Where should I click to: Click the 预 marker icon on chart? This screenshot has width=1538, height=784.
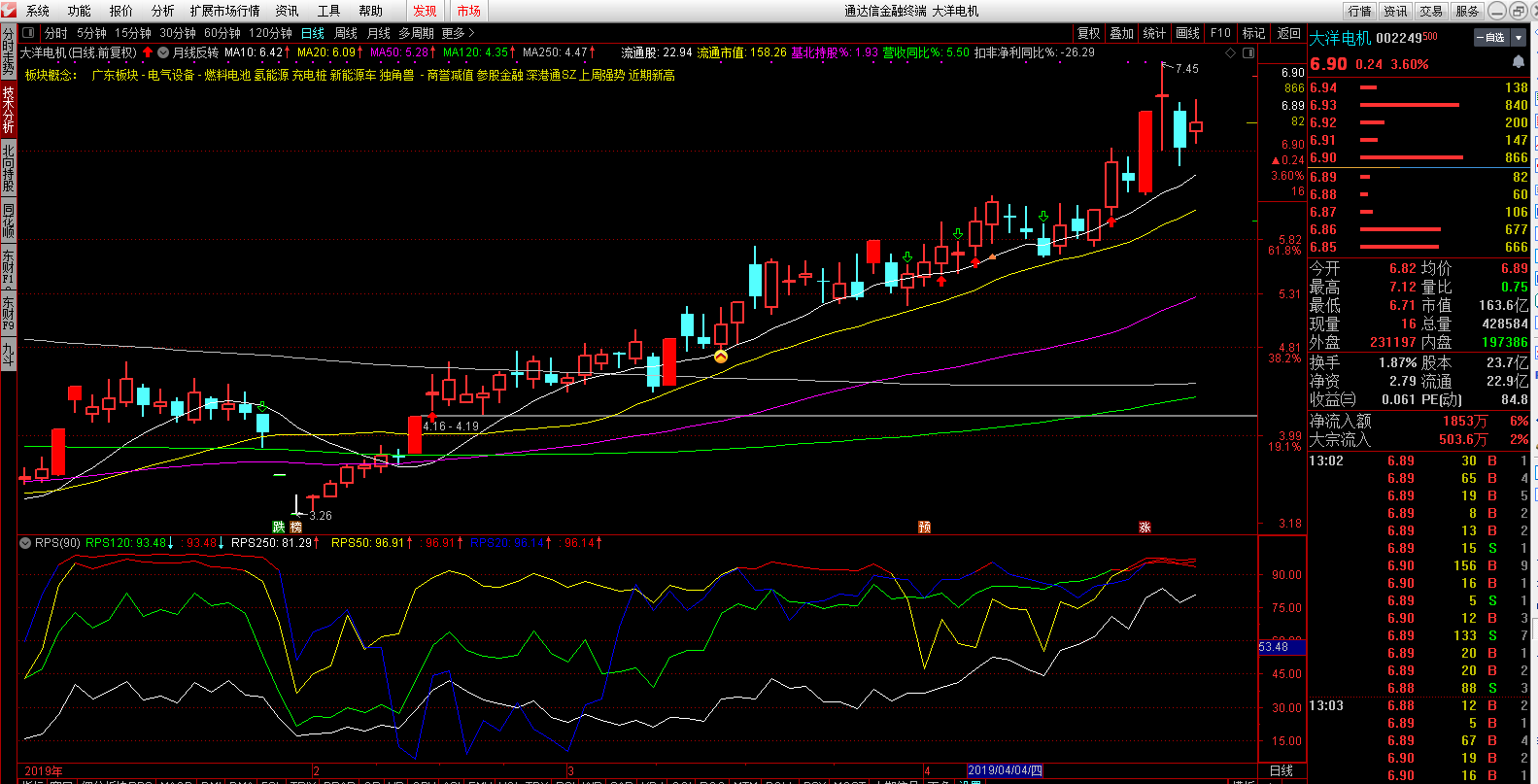click(x=924, y=527)
